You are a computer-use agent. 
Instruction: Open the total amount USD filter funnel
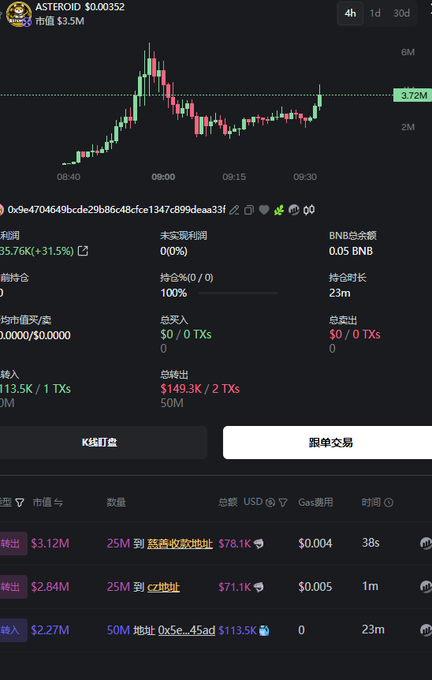pyautogui.click(x=283, y=502)
